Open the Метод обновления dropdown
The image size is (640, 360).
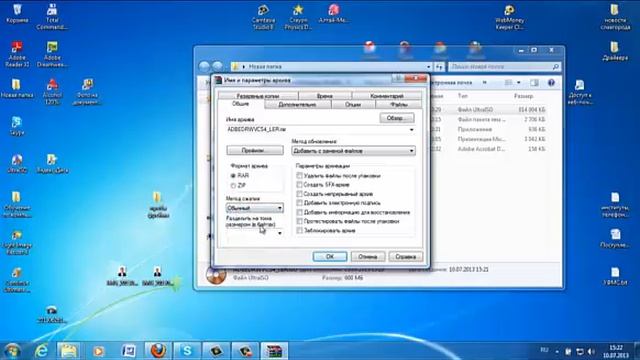click(353, 151)
